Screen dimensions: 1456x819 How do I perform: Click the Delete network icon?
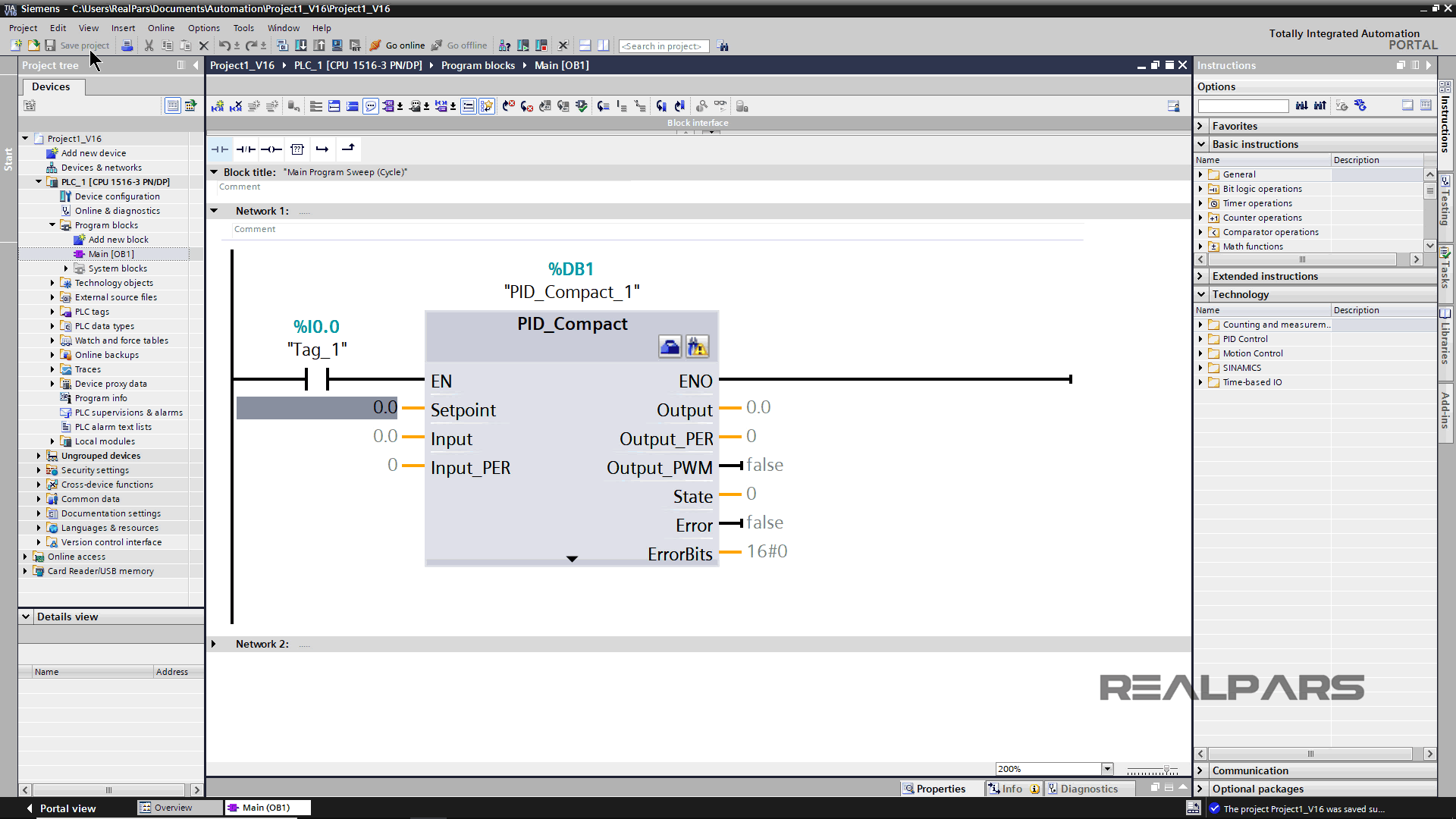click(x=236, y=106)
